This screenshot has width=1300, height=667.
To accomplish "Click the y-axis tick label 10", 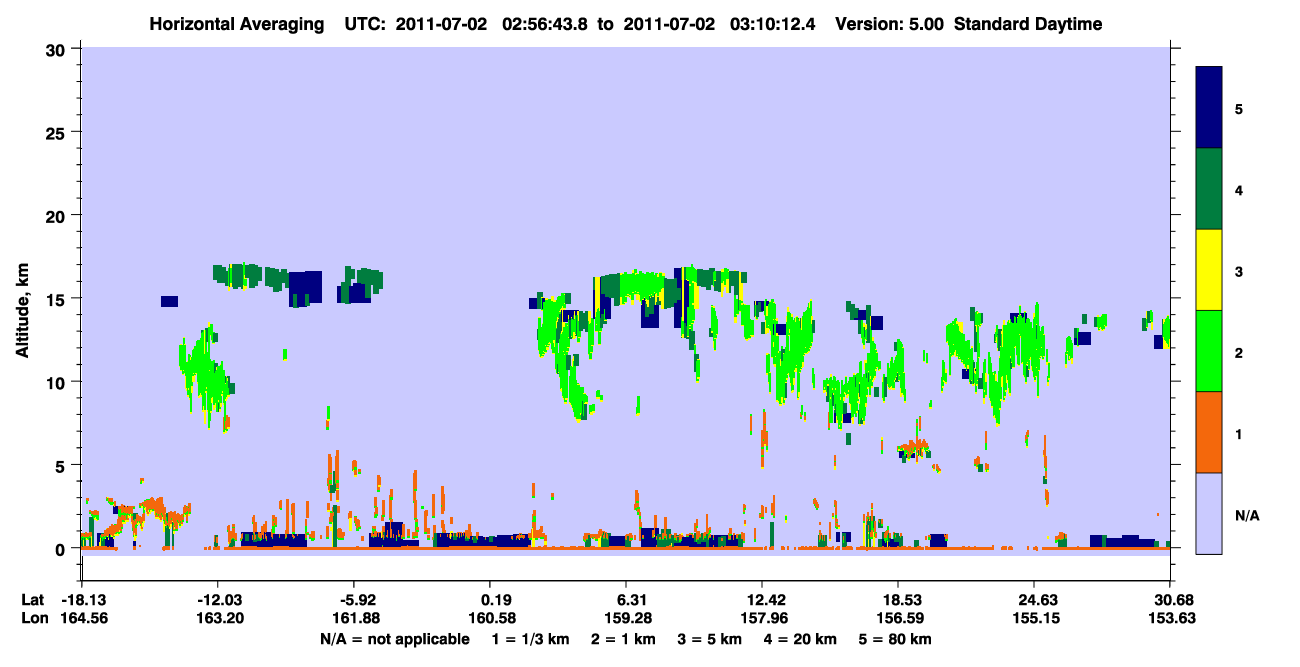I will pyautogui.click(x=58, y=382).
